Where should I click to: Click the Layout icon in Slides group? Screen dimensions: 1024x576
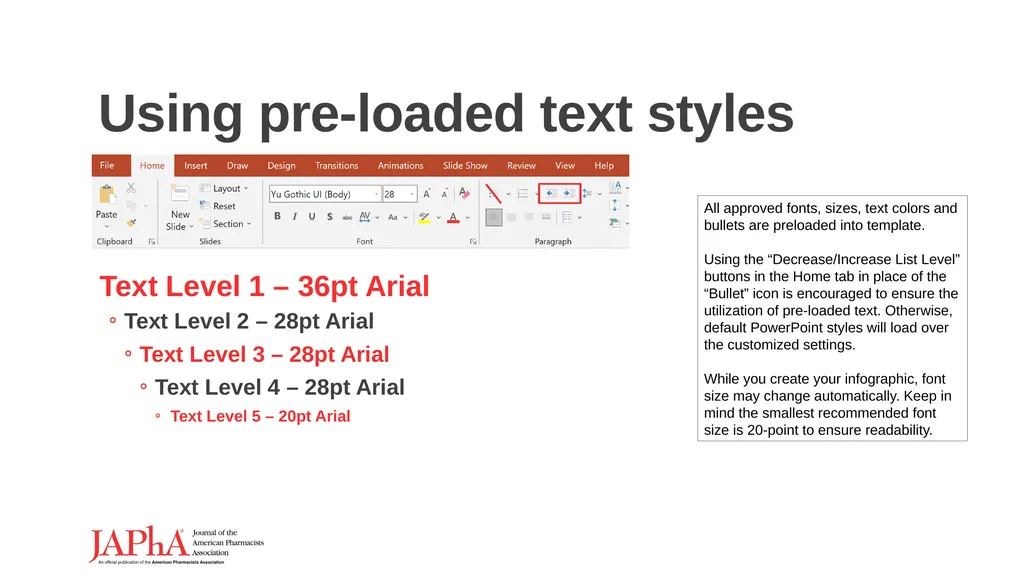pos(205,188)
